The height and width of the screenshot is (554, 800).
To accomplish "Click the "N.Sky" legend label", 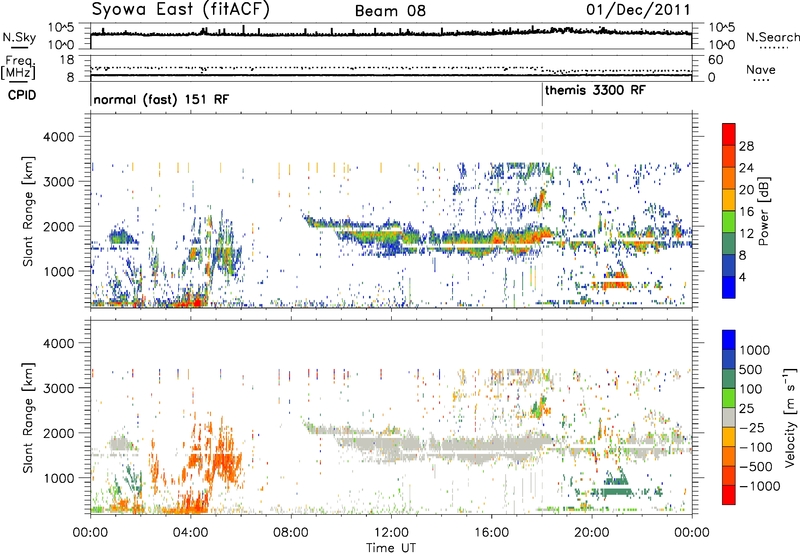I will (x=19, y=37).
